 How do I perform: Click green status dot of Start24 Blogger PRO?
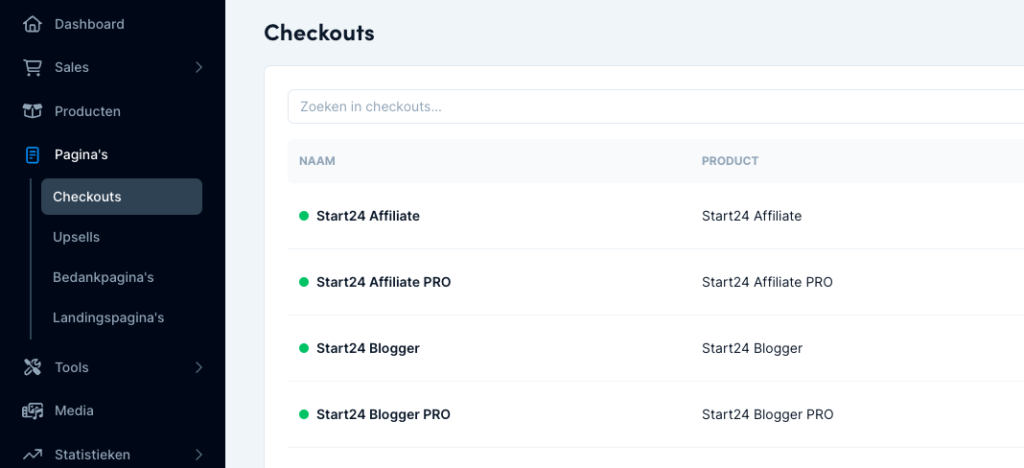point(304,415)
